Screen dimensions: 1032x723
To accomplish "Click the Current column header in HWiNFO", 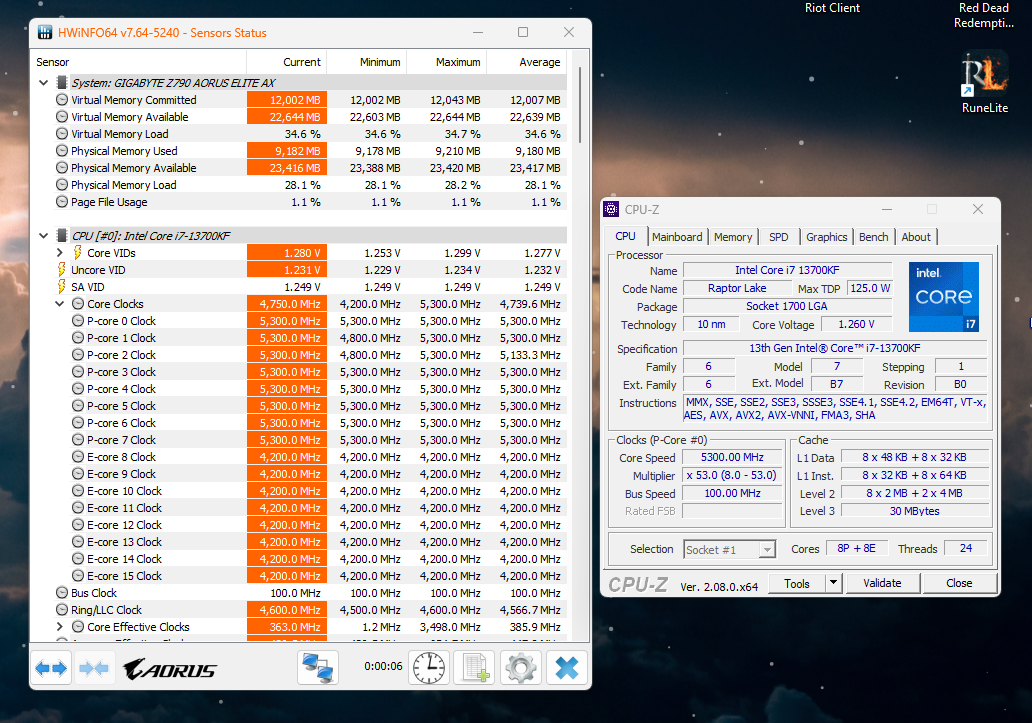I will [286, 62].
